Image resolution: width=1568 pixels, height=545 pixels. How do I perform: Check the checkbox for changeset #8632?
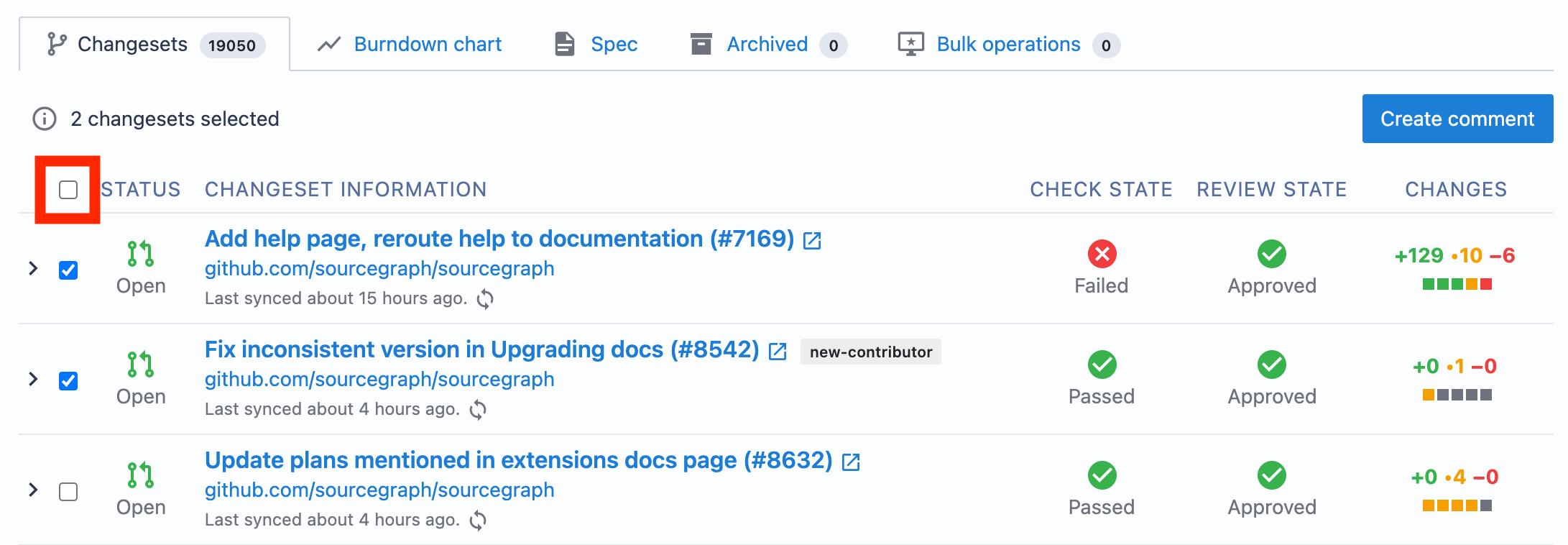click(68, 492)
